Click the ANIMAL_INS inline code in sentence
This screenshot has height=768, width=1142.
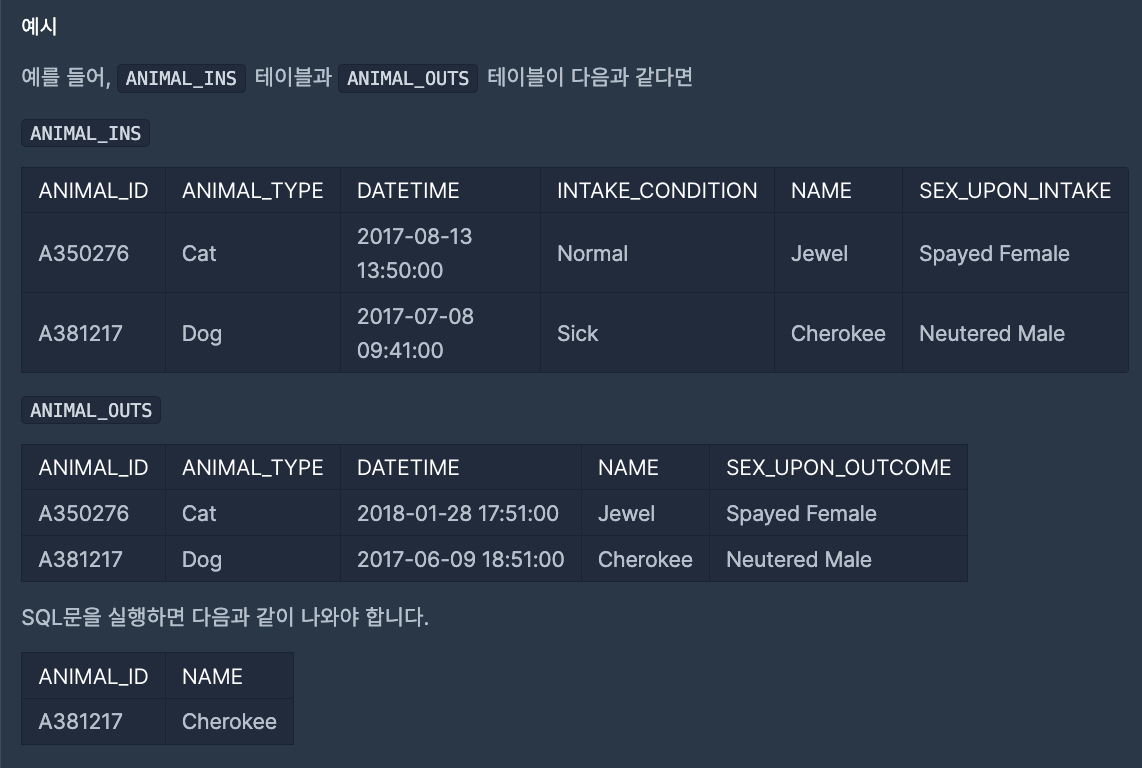(181, 78)
